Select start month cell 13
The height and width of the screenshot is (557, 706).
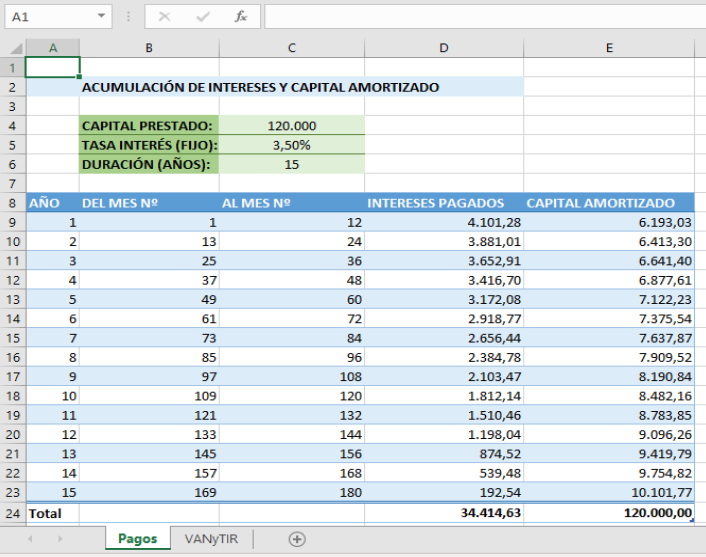[x=149, y=242]
